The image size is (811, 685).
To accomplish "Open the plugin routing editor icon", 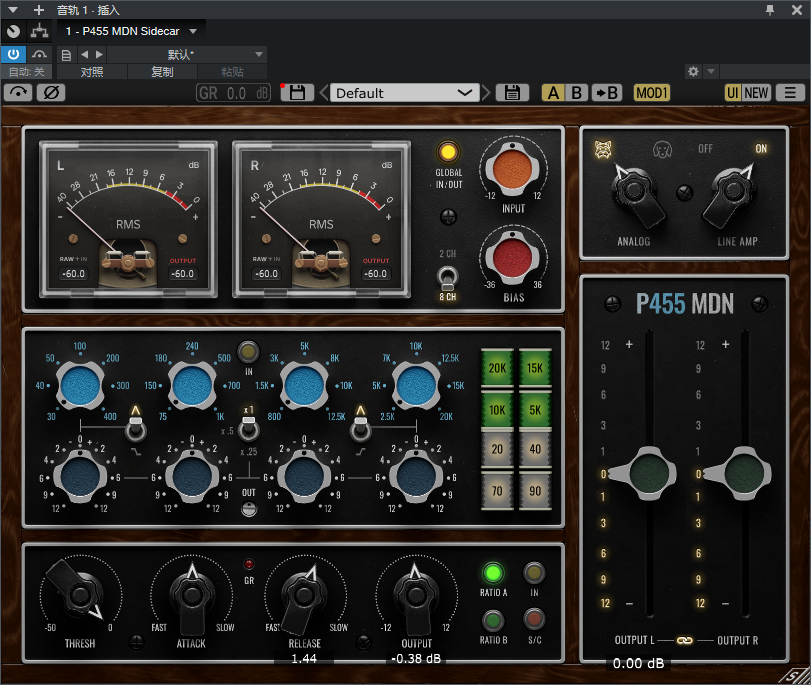I will pos(39,32).
